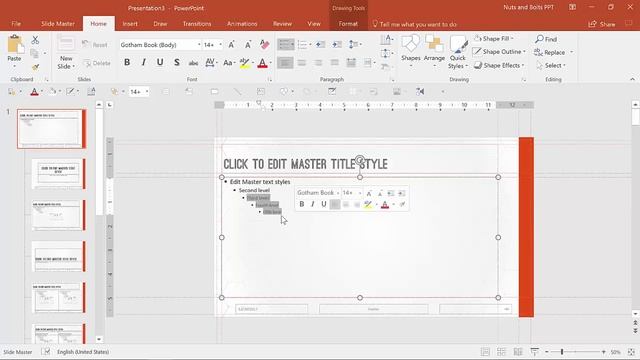The width and height of the screenshot is (640, 360).
Task: Toggle Underline in the mini toolbar
Action: point(324,204)
